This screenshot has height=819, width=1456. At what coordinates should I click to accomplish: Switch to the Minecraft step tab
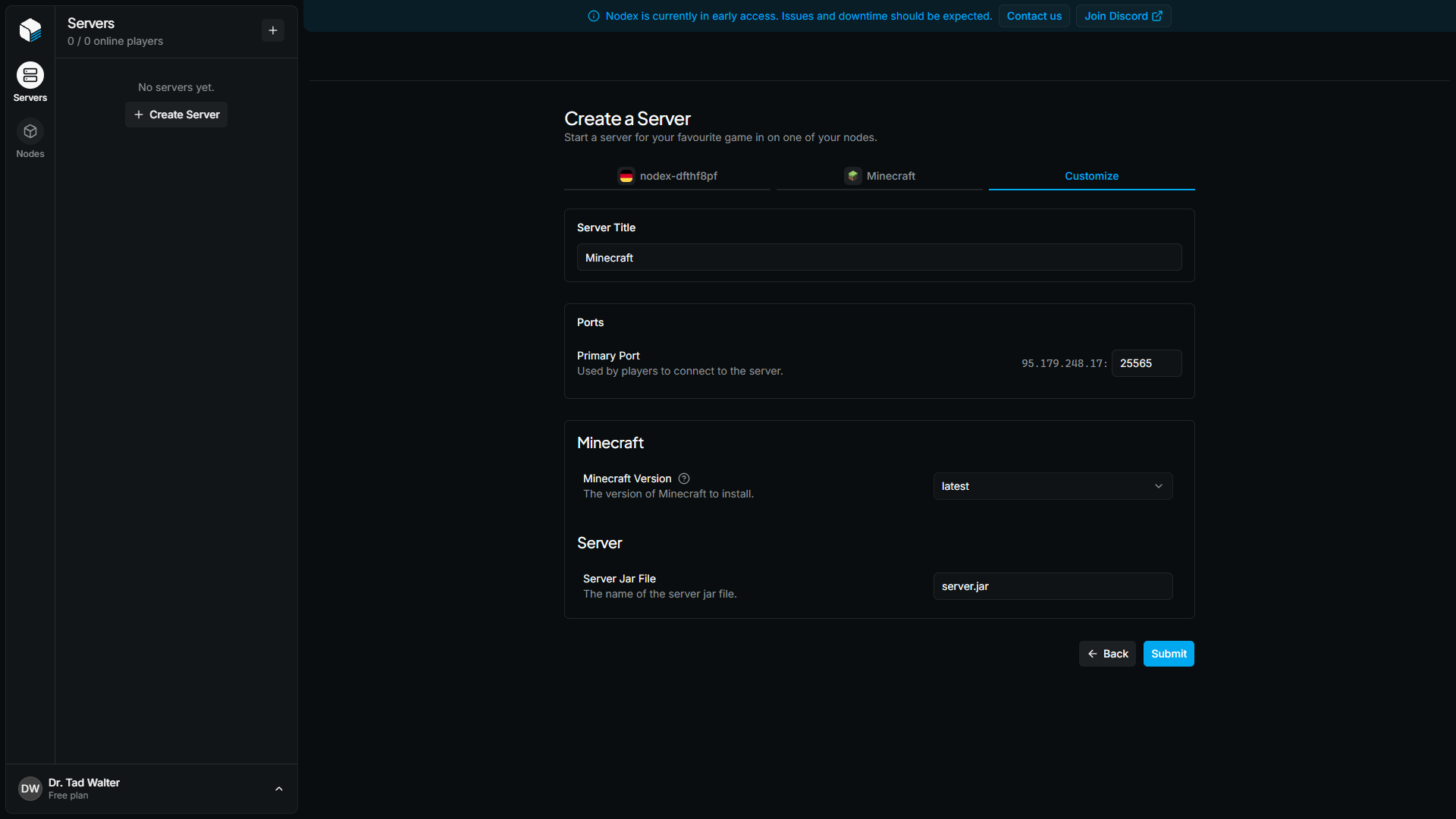click(x=880, y=176)
